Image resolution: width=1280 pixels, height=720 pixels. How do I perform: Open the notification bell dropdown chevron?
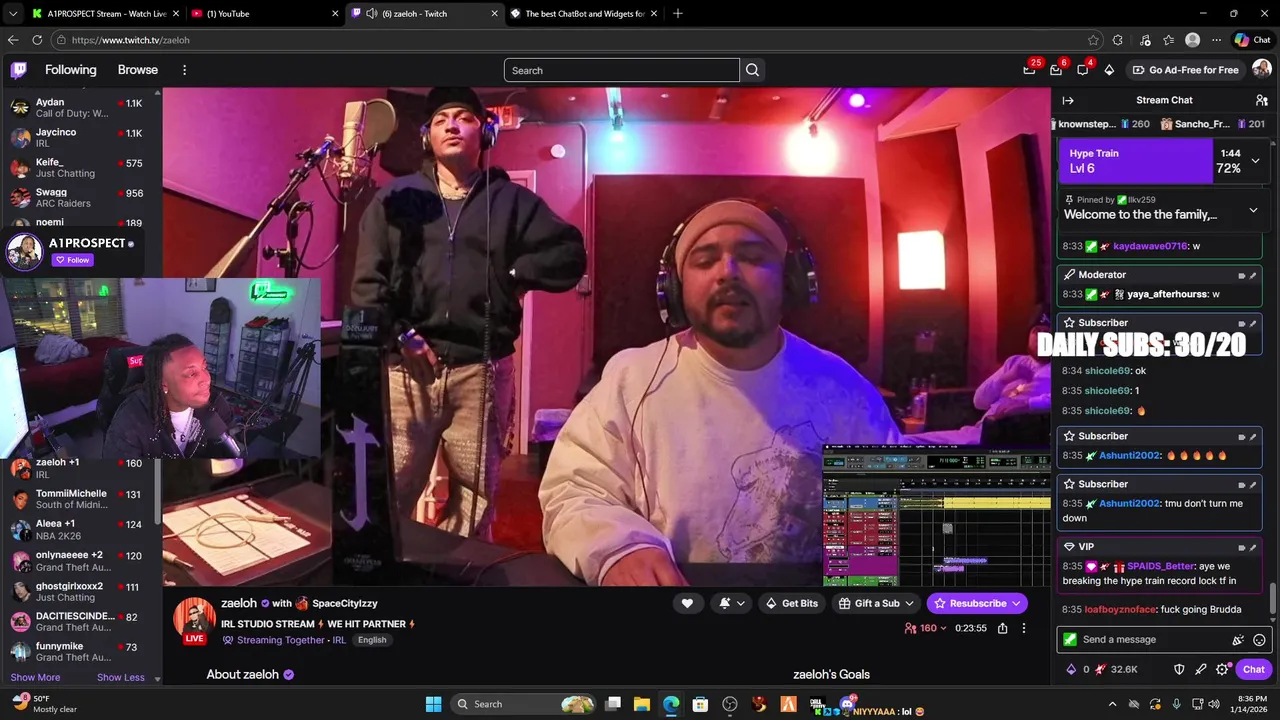click(740, 603)
